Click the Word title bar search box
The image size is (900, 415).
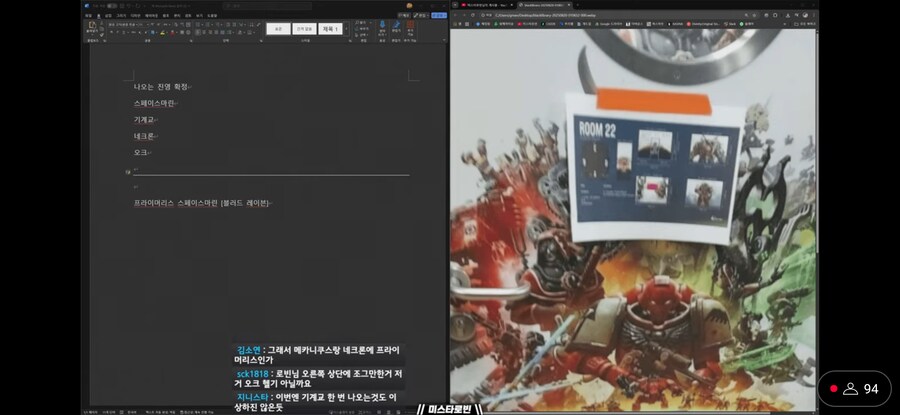[x=267, y=6]
